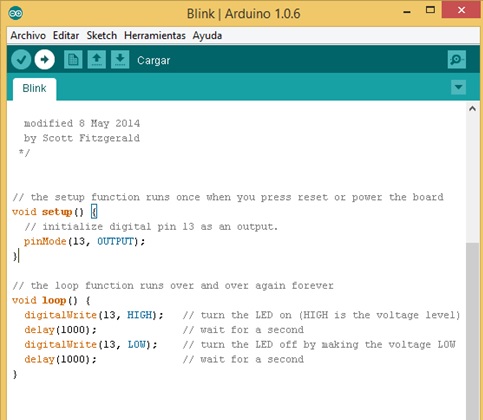Open the Archivo menu
The height and width of the screenshot is (420, 483).
pos(28,35)
